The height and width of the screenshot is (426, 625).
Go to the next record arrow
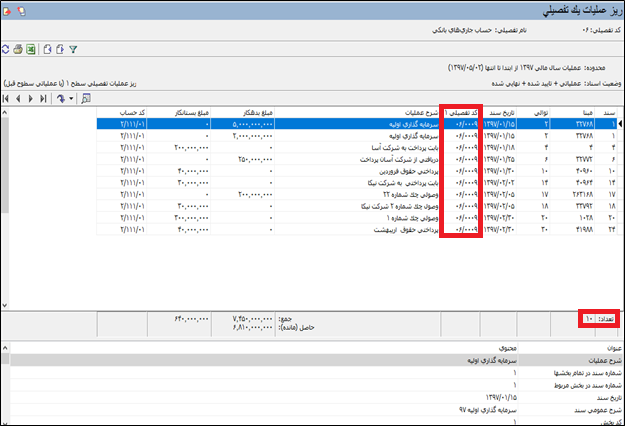pyautogui.click(x=30, y=99)
